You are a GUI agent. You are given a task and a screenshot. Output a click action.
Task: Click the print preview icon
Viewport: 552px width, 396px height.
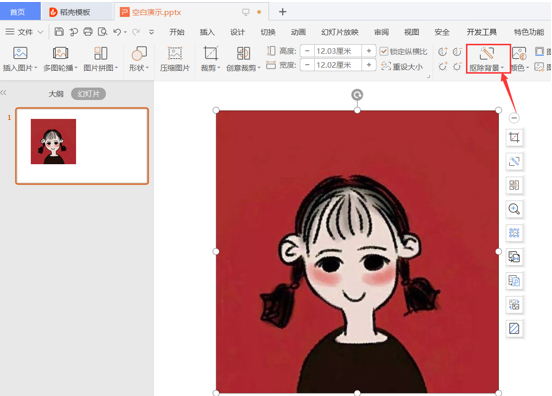click(102, 32)
